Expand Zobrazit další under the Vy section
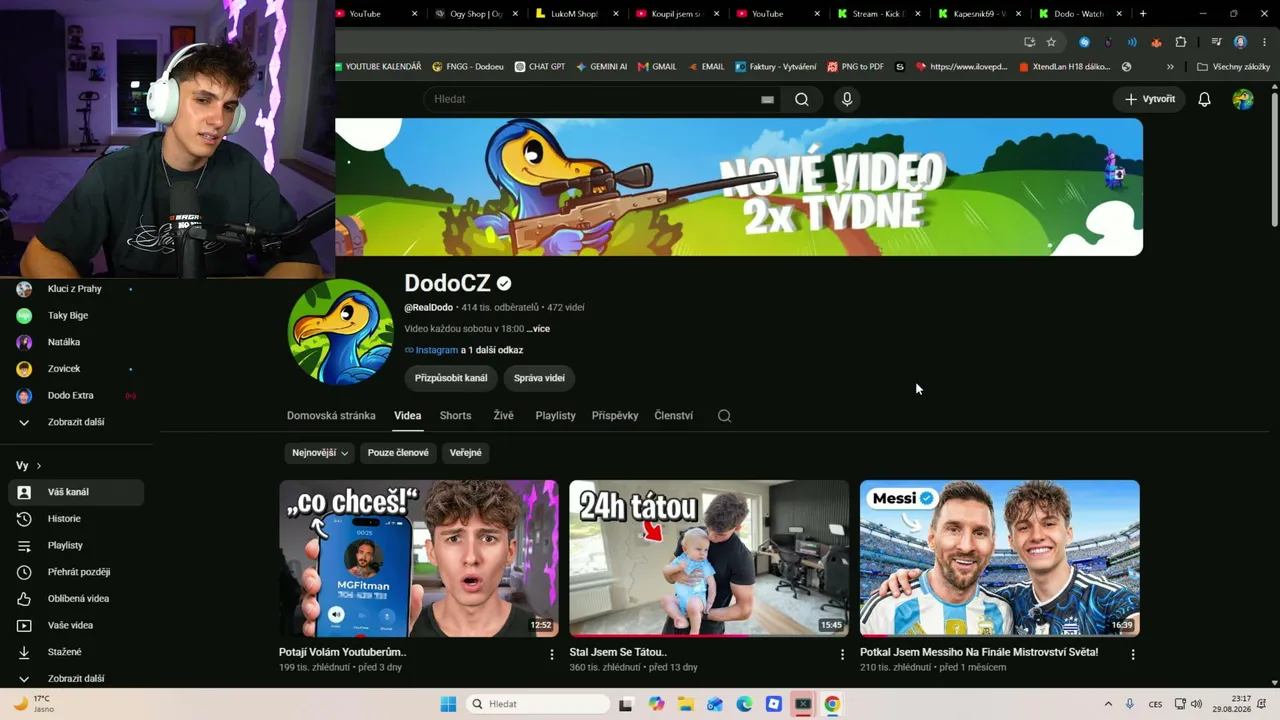 point(76,679)
